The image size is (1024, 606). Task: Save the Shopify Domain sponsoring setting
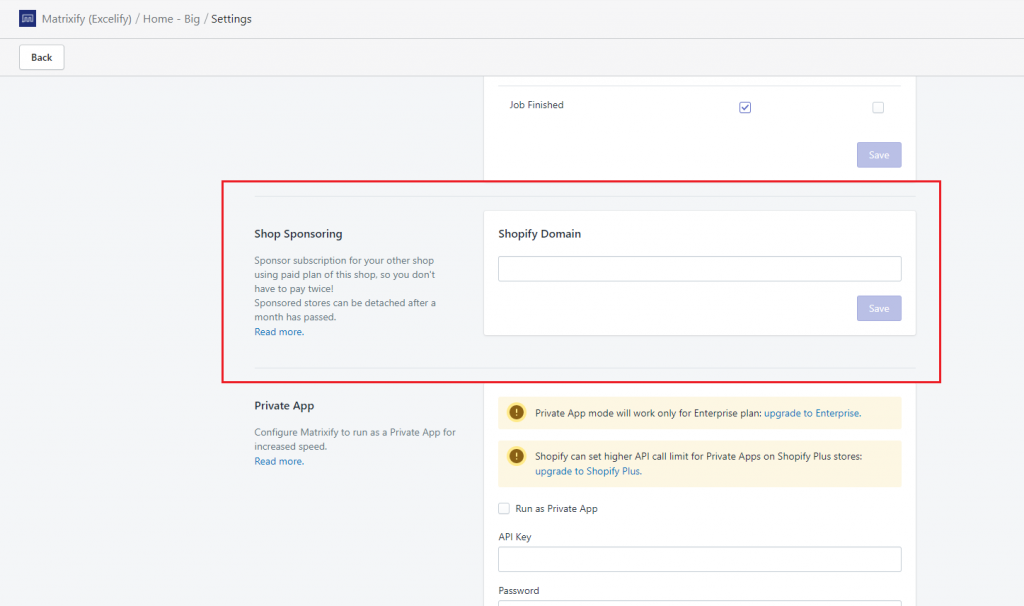[x=879, y=308]
